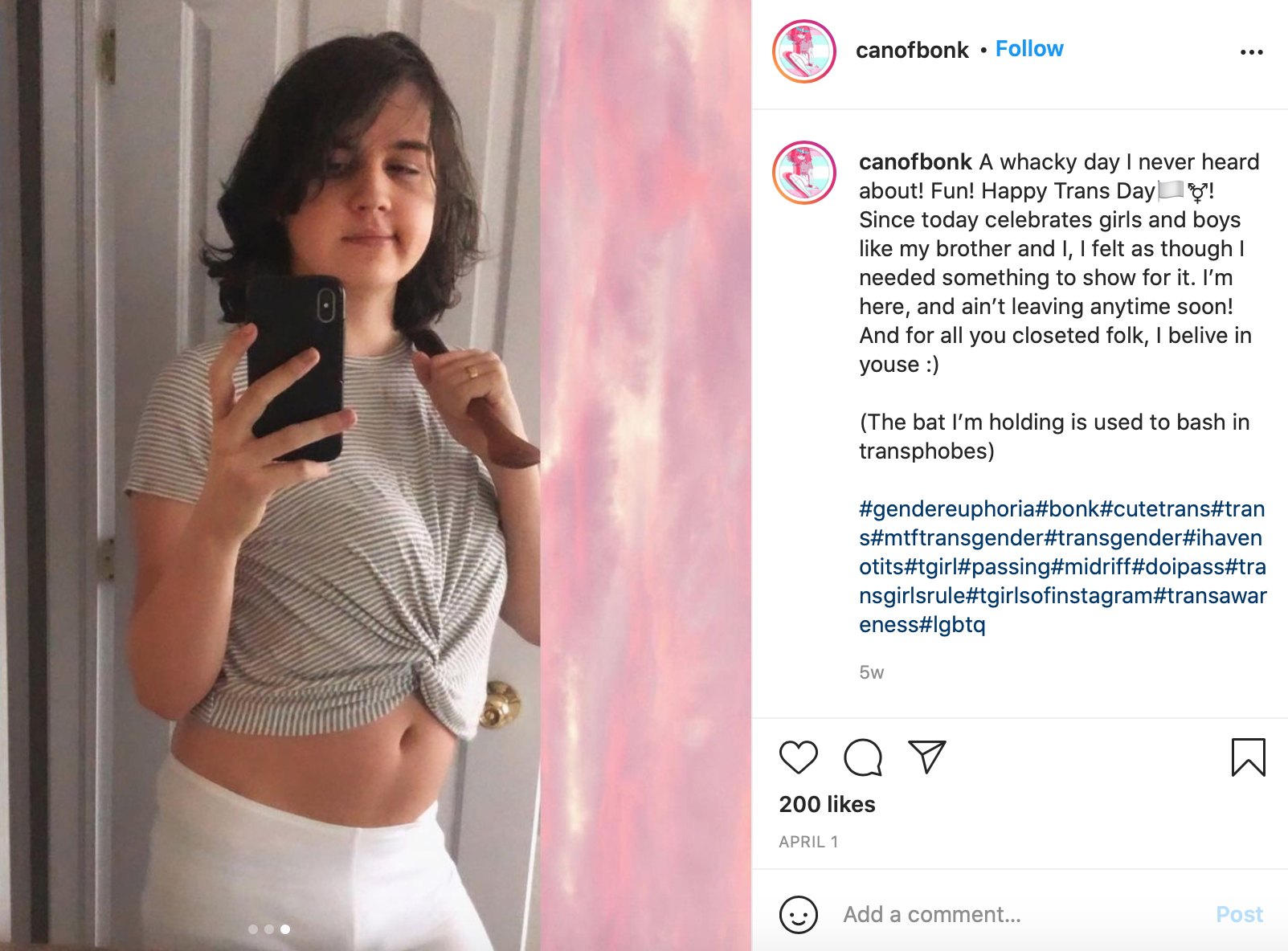This screenshot has height=951, width=1288.
Task: Focus the Add a comment field
Action: click(1020, 914)
